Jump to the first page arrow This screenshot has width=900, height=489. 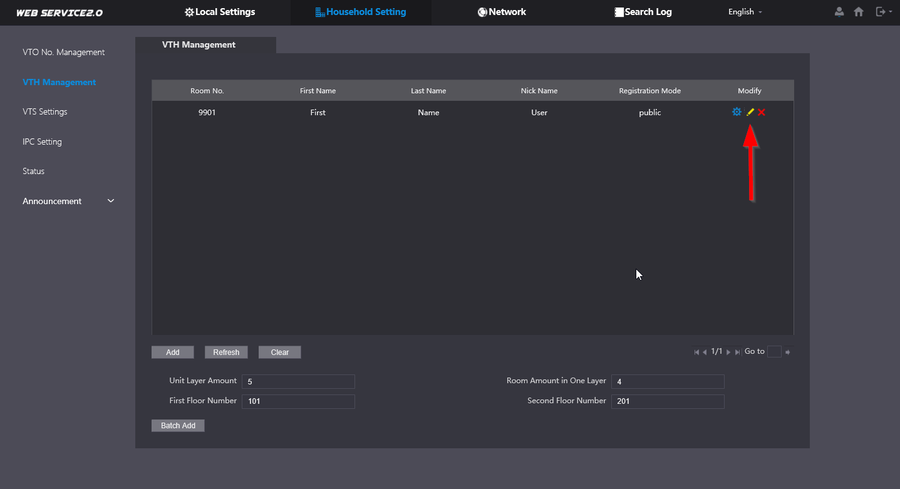[x=696, y=352]
